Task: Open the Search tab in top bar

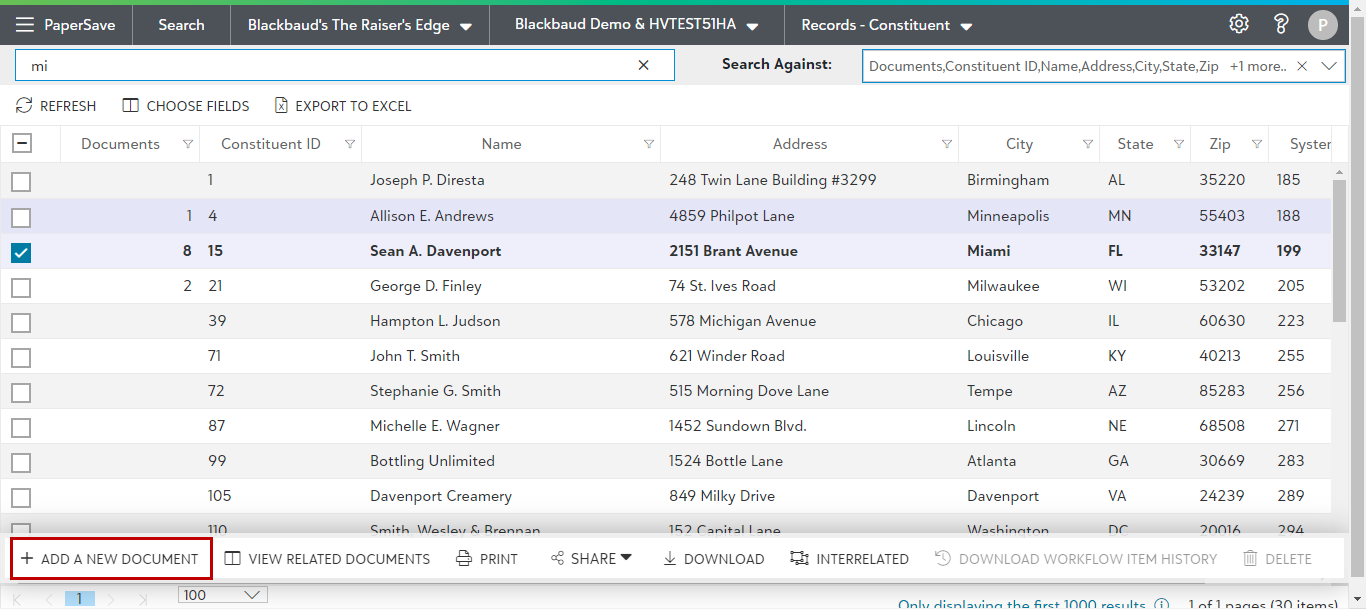Action: click(181, 25)
